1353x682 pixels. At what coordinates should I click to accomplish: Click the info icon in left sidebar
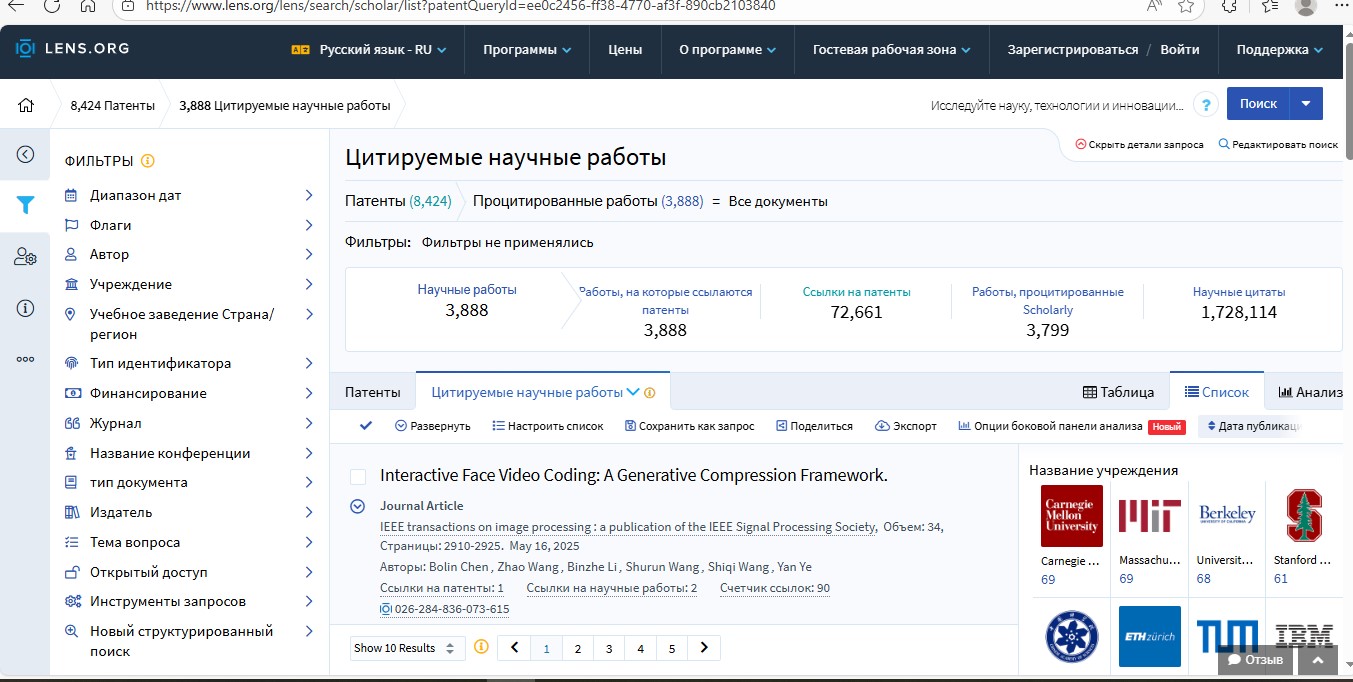[25, 308]
